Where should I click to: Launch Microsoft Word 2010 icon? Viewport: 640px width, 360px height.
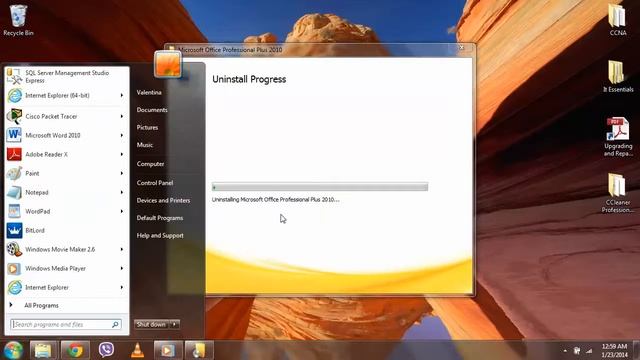(14, 135)
